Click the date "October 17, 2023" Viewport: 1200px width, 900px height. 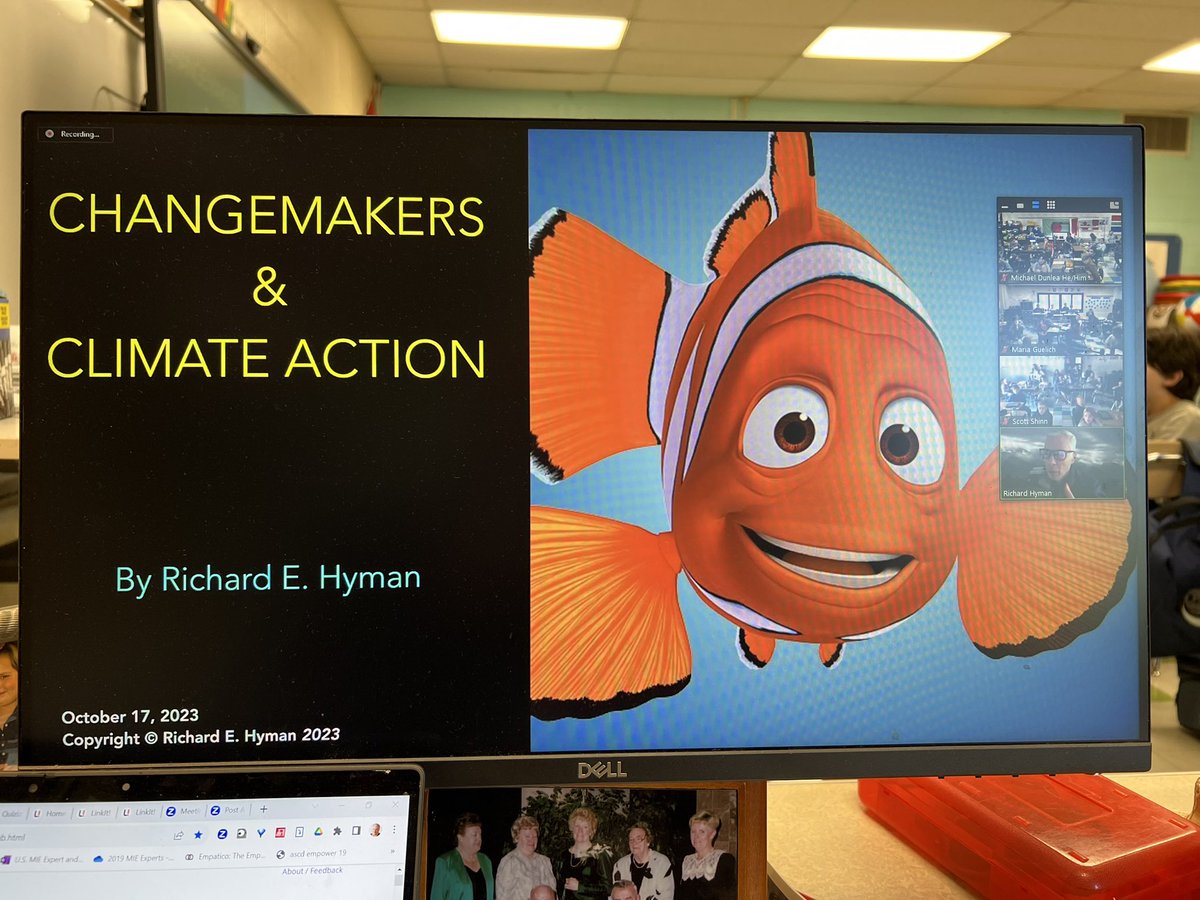coord(130,716)
